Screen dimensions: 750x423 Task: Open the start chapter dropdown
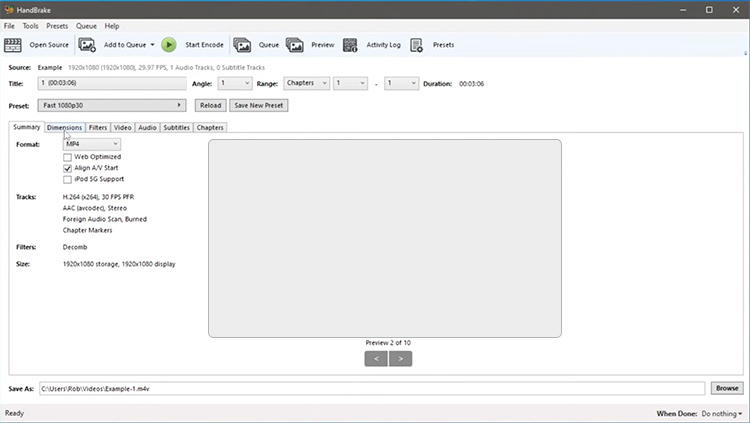point(351,83)
